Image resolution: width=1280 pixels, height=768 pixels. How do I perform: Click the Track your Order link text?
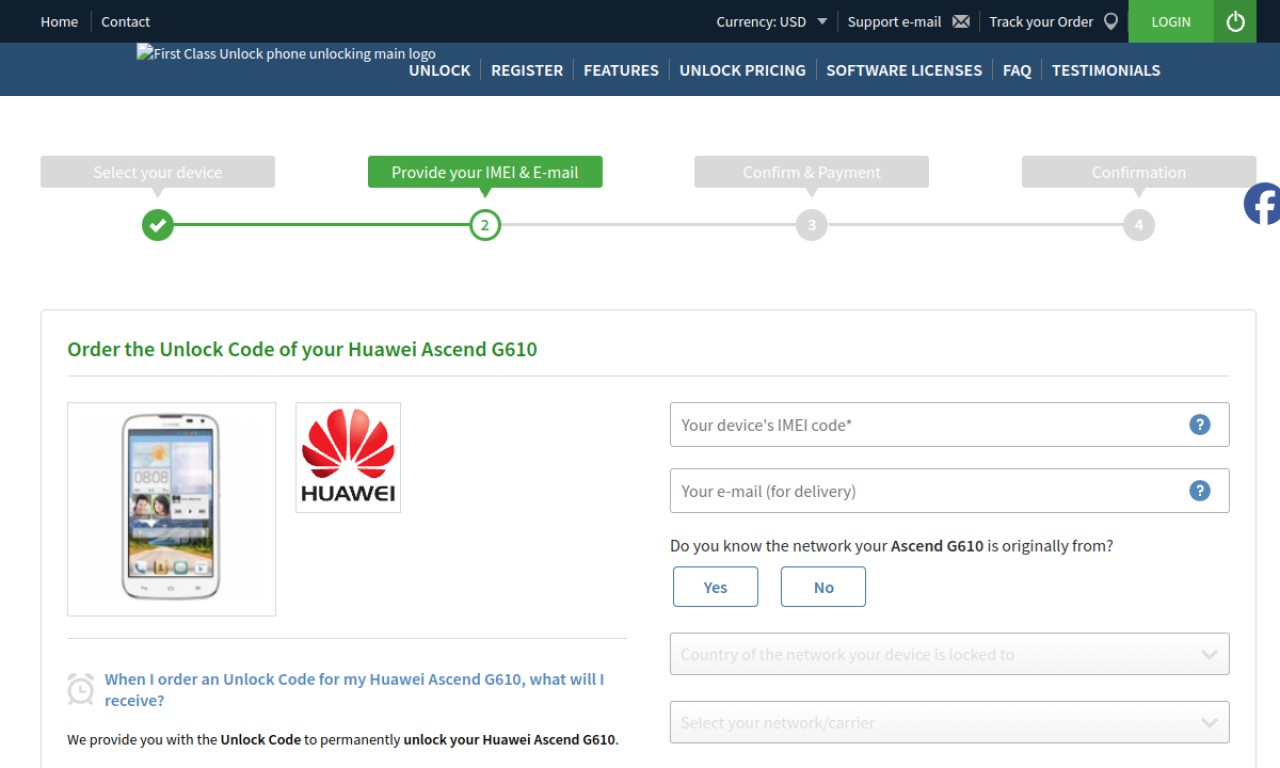tap(1041, 21)
